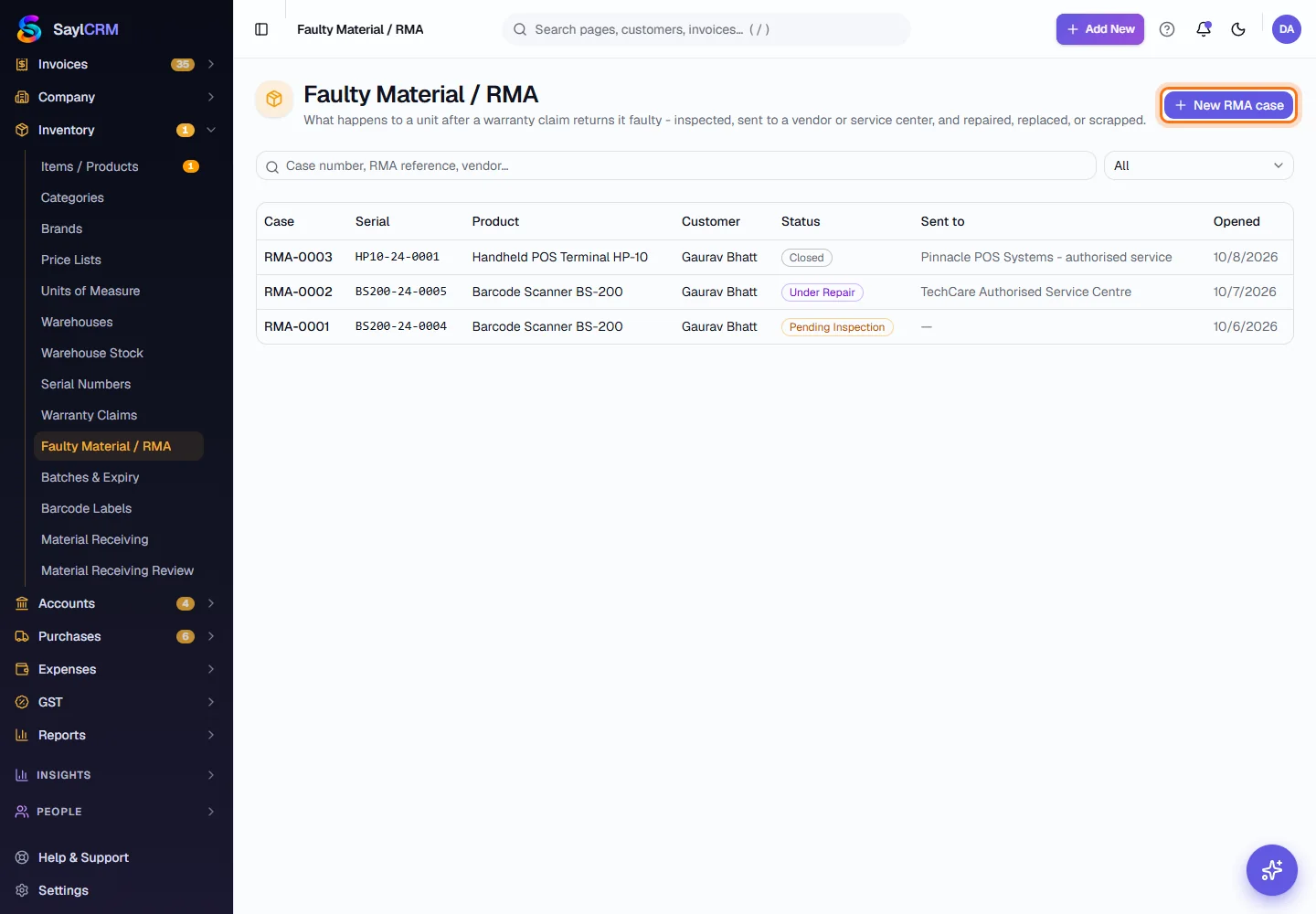
Task: Expand the Accounts menu chevron
Action: pos(211,603)
